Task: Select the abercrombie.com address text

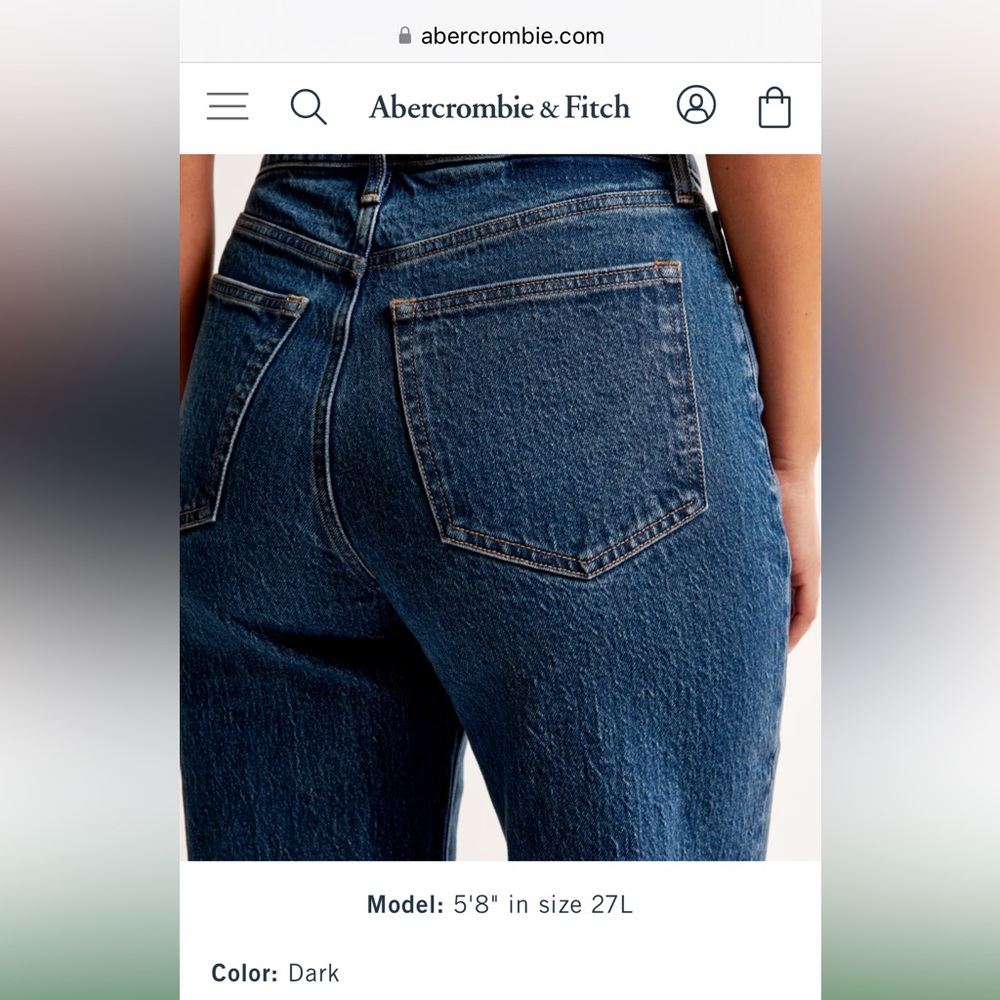Action: (512, 36)
